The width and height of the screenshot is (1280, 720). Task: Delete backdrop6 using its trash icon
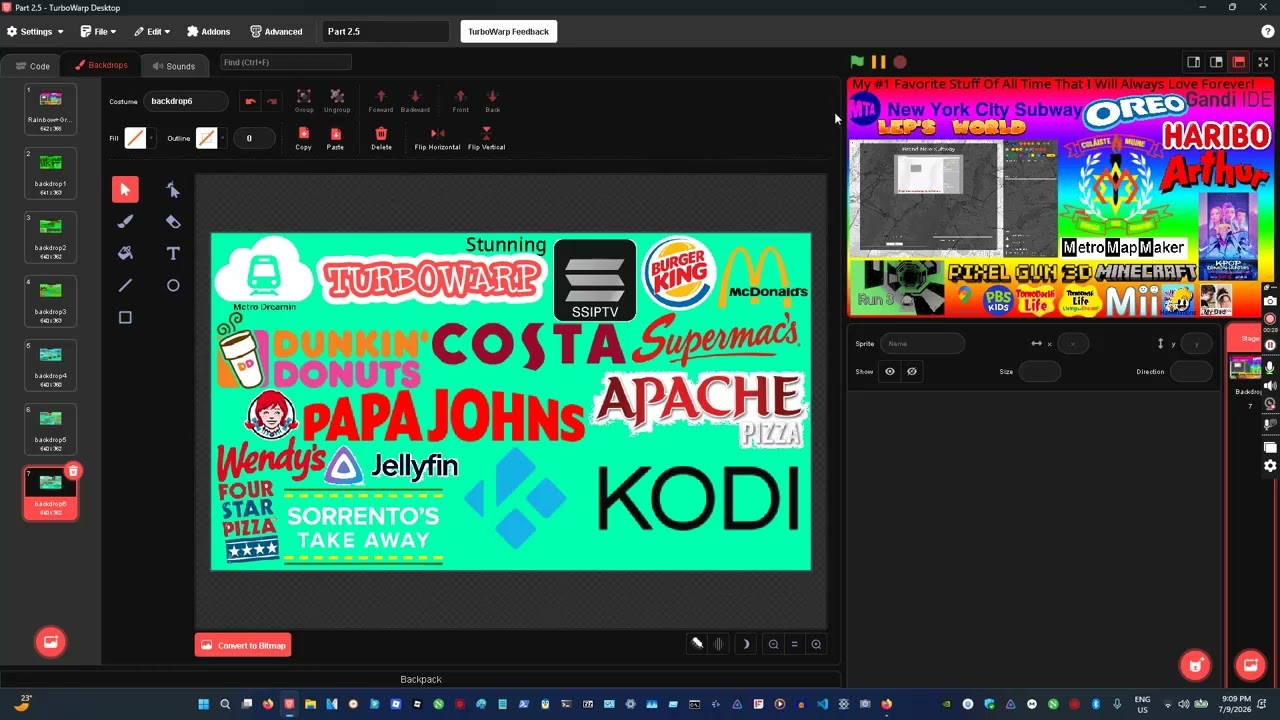click(x=73, y=471)
